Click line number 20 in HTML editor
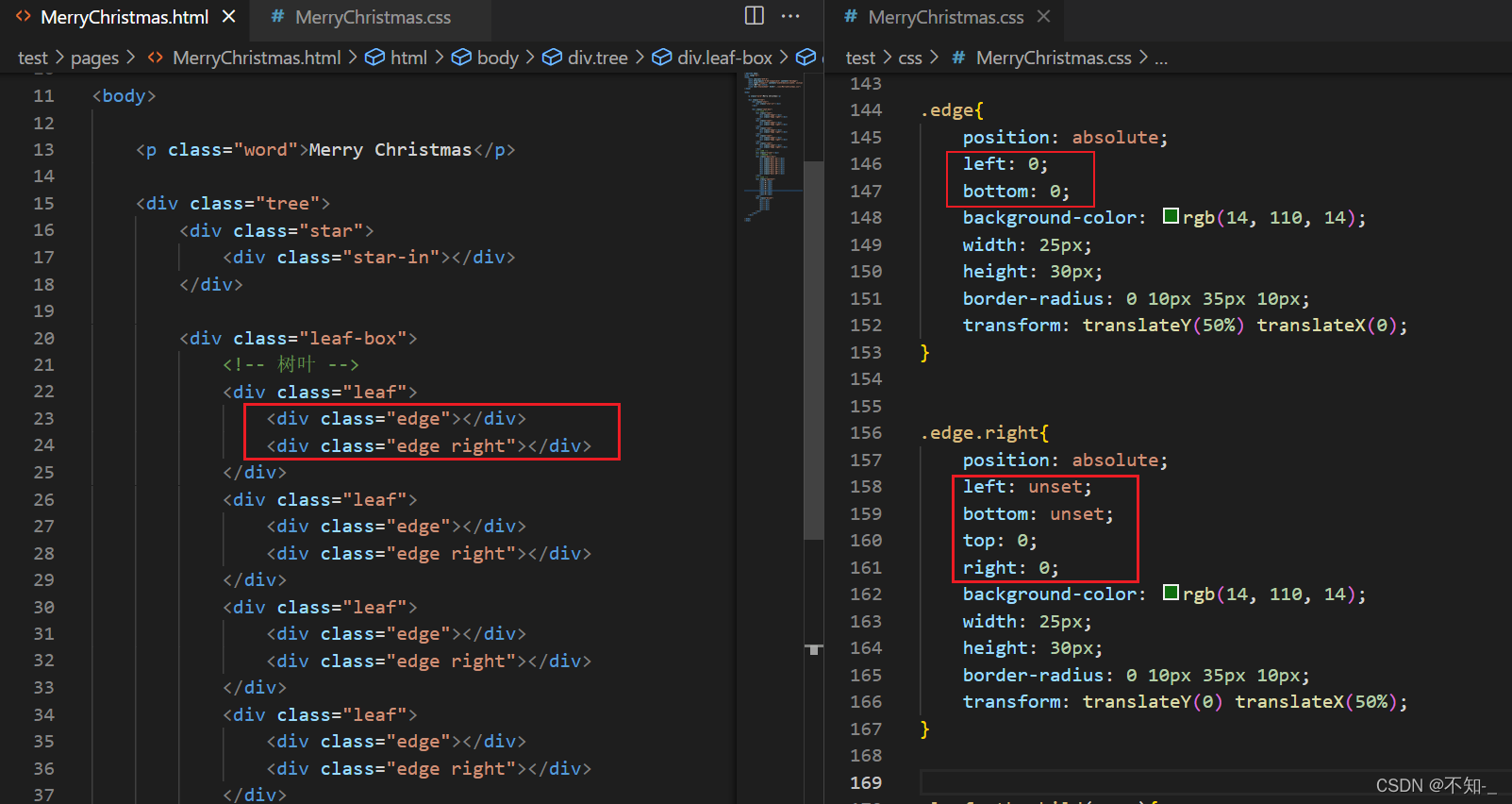This screenshot has width=1512, height=804. coord(43,338)
